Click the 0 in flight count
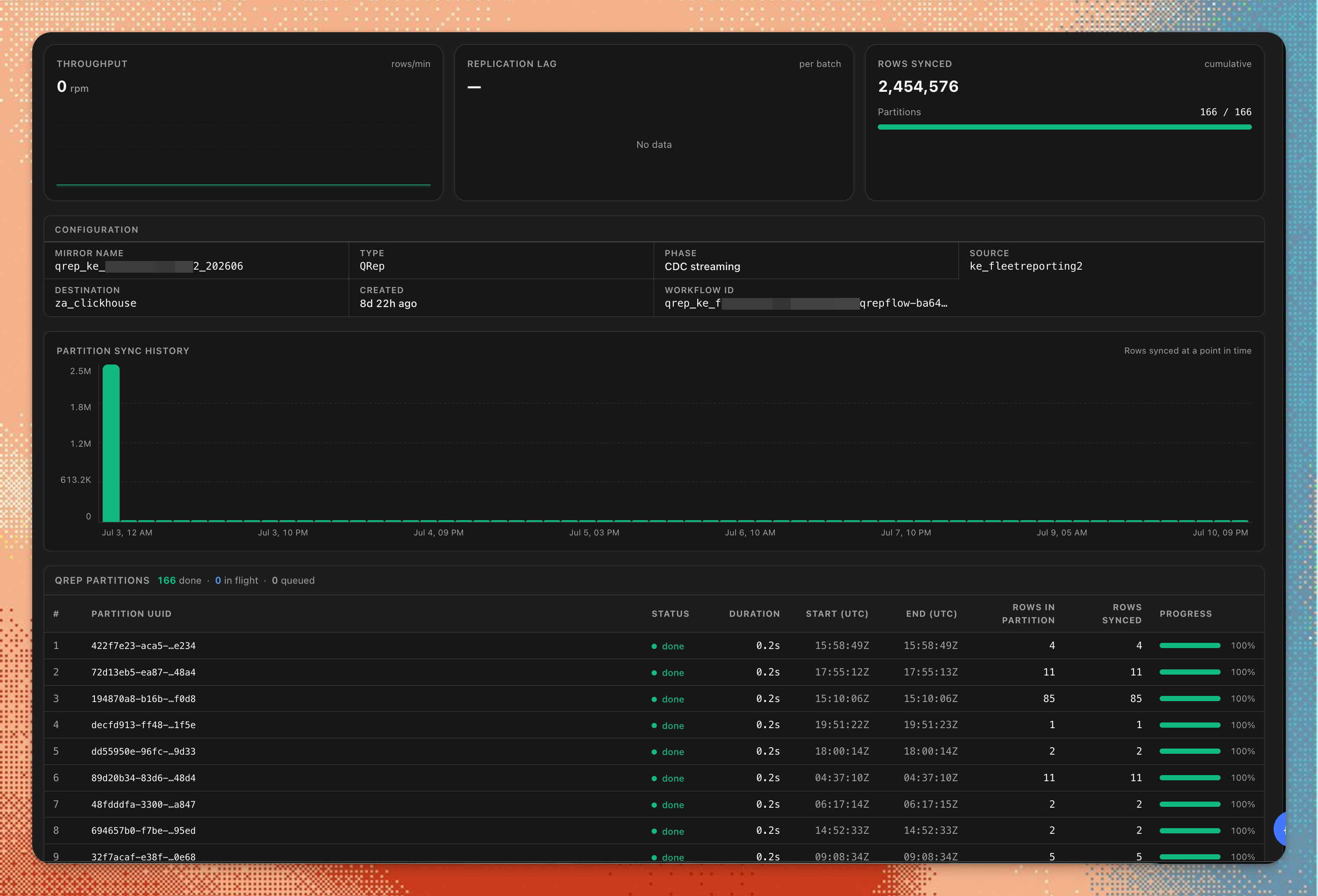Image resolution: width=1318 pixels, height=896 pixels. (x=236, y=580)
